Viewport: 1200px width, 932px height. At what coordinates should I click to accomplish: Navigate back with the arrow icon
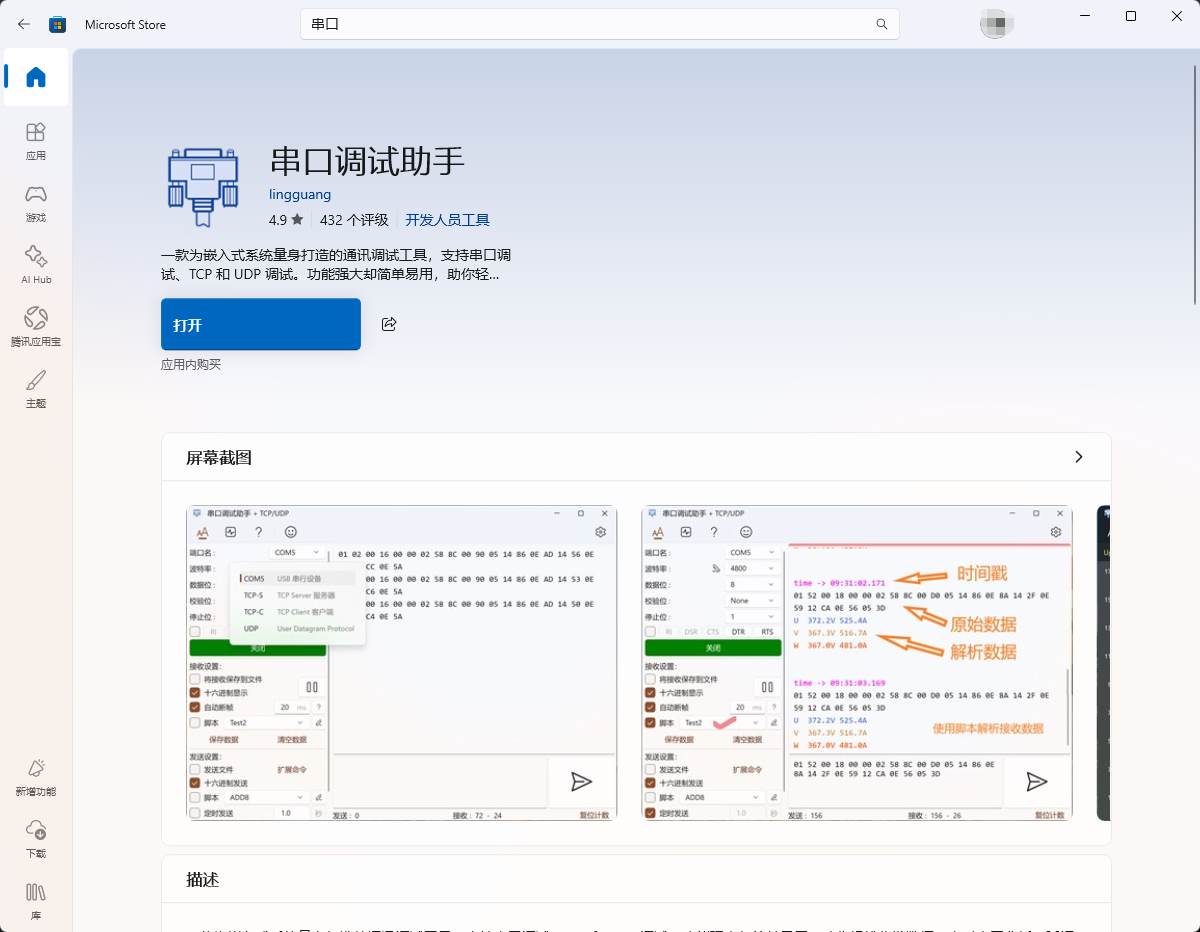[x=24, y=24]
